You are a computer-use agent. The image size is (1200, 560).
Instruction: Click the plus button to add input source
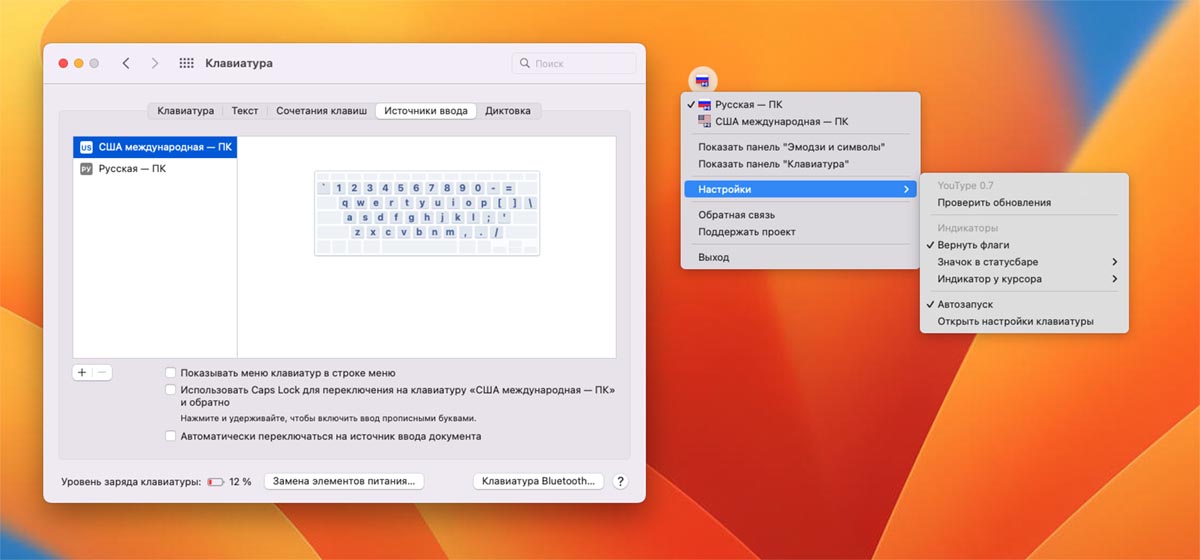(x=82, y=372)
